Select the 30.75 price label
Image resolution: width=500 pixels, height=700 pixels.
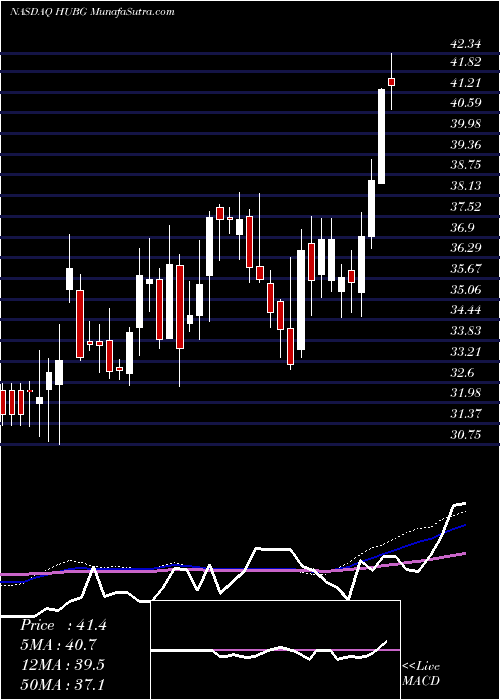coord(466,434)
